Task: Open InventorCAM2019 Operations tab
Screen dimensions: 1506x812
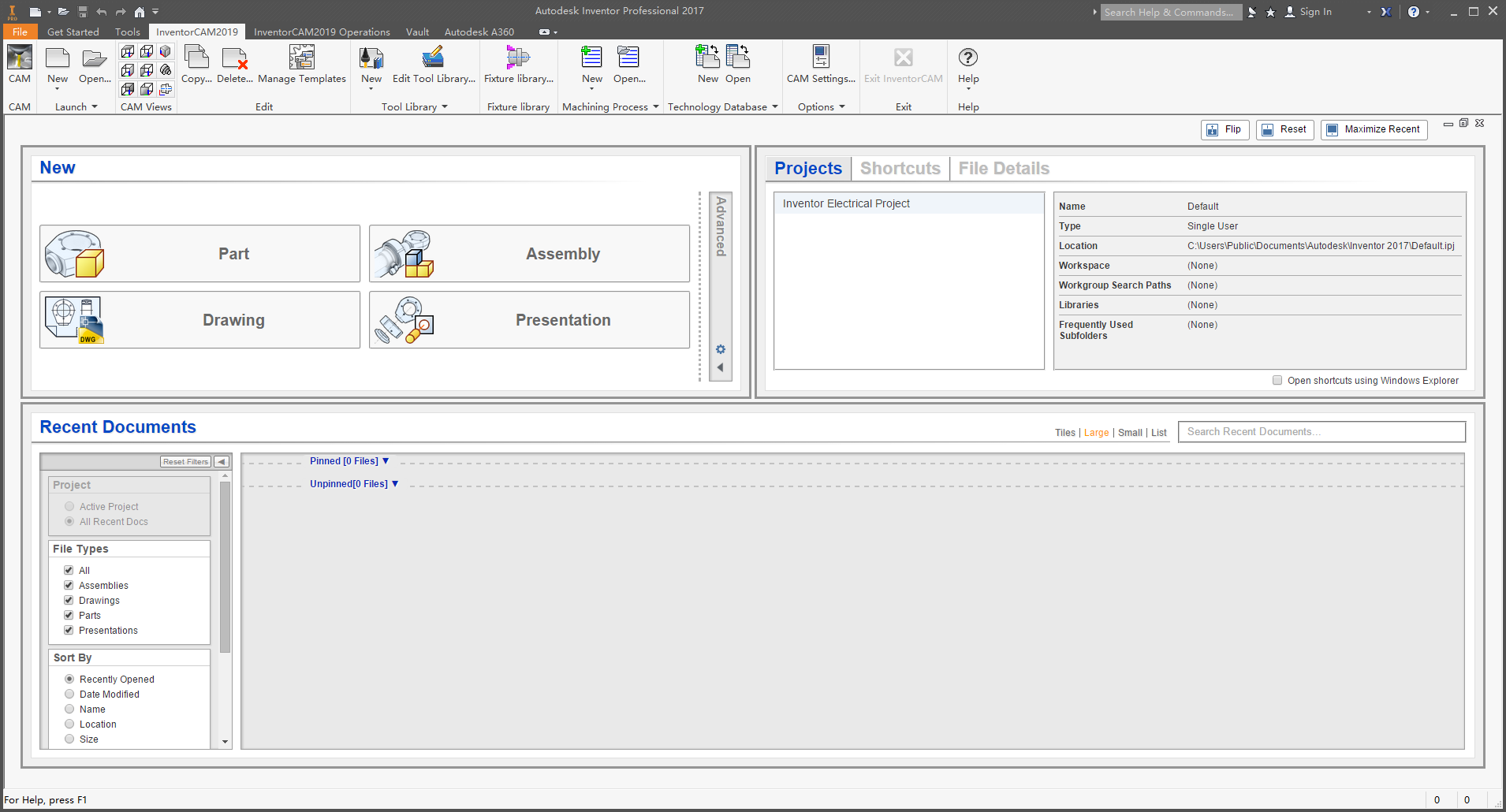Action: tap(322, 32)
